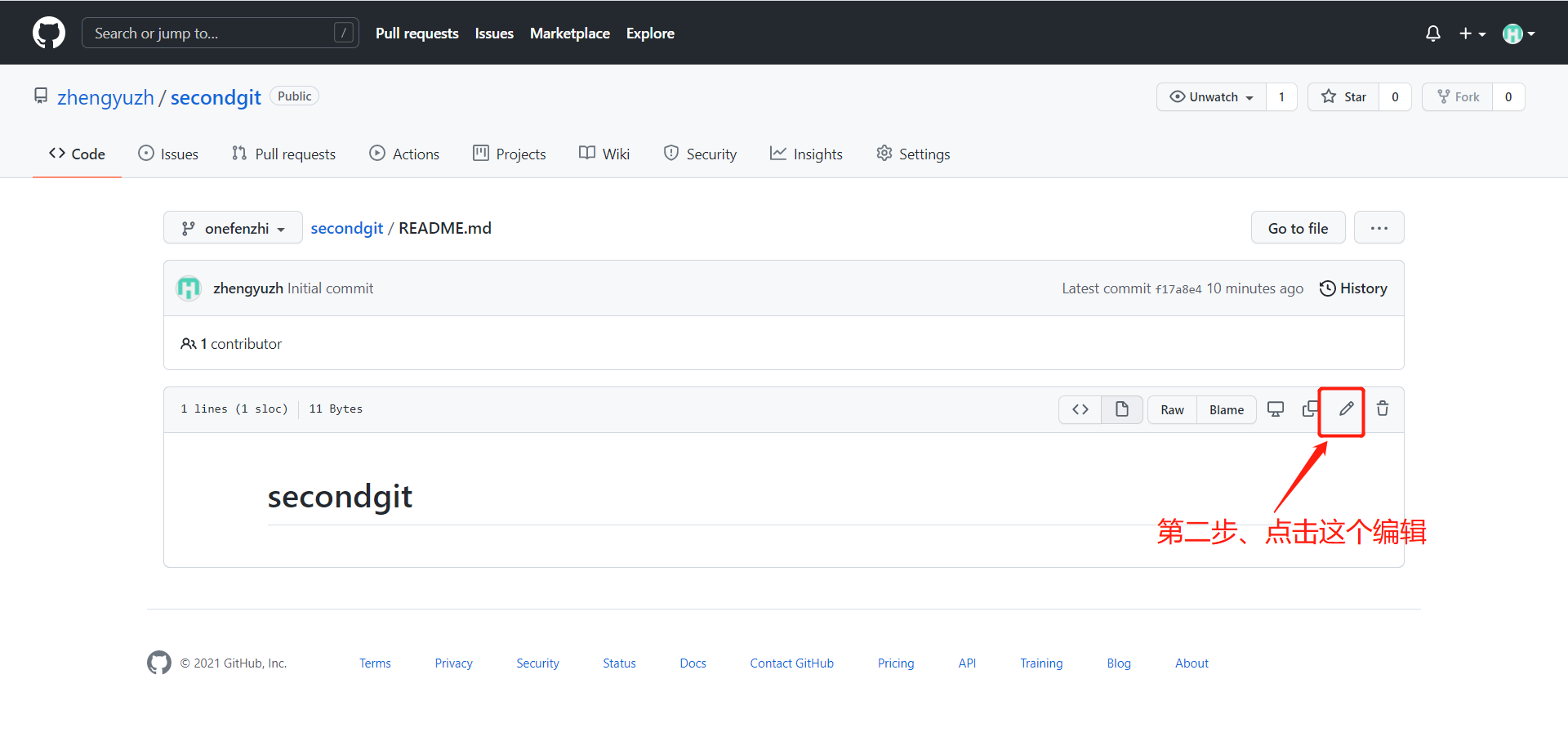The height and width of the screenshot is (737, 1568).
Task: Open footer Terms link
Action: (375, 663)
